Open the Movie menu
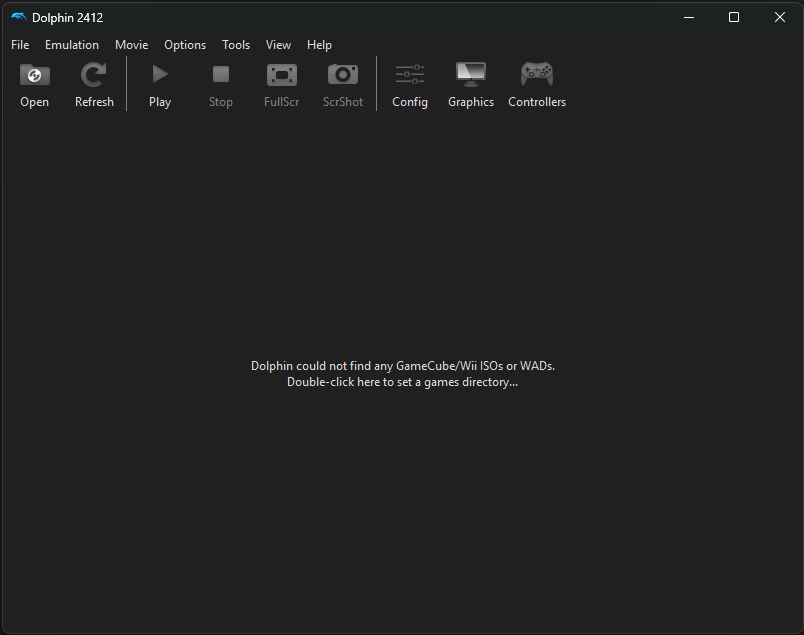The image size is (804, 635). pyautogui.click(x=131, y=45)
